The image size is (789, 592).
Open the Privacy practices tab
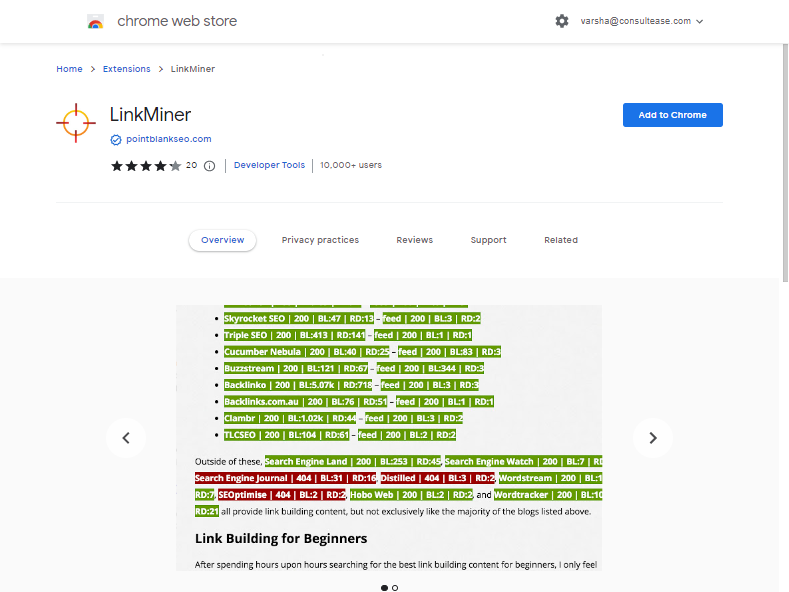(320, 240)
